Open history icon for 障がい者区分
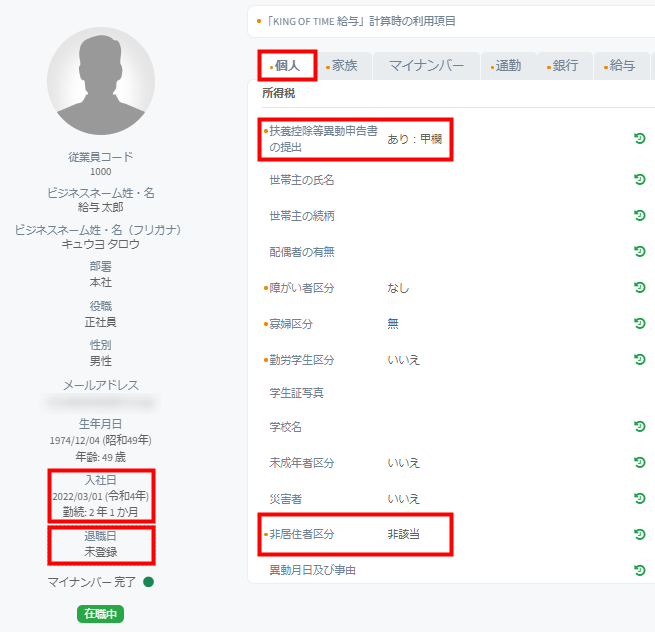Image resolution: width=655 pixels, height=632 pixels. pos(640,287)
